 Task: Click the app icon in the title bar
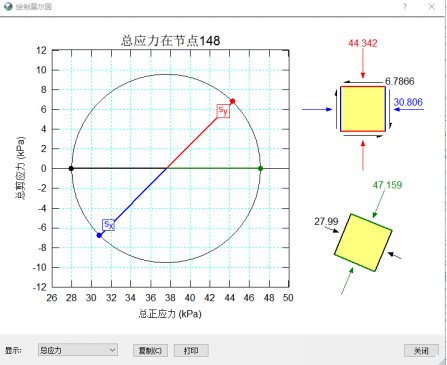click(8, 7)
